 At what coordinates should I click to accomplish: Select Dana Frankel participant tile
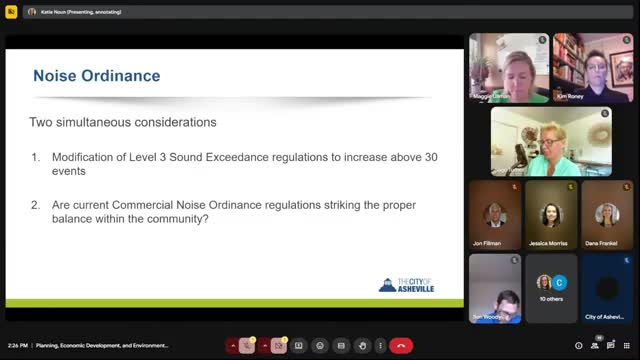tap(607, 215)
